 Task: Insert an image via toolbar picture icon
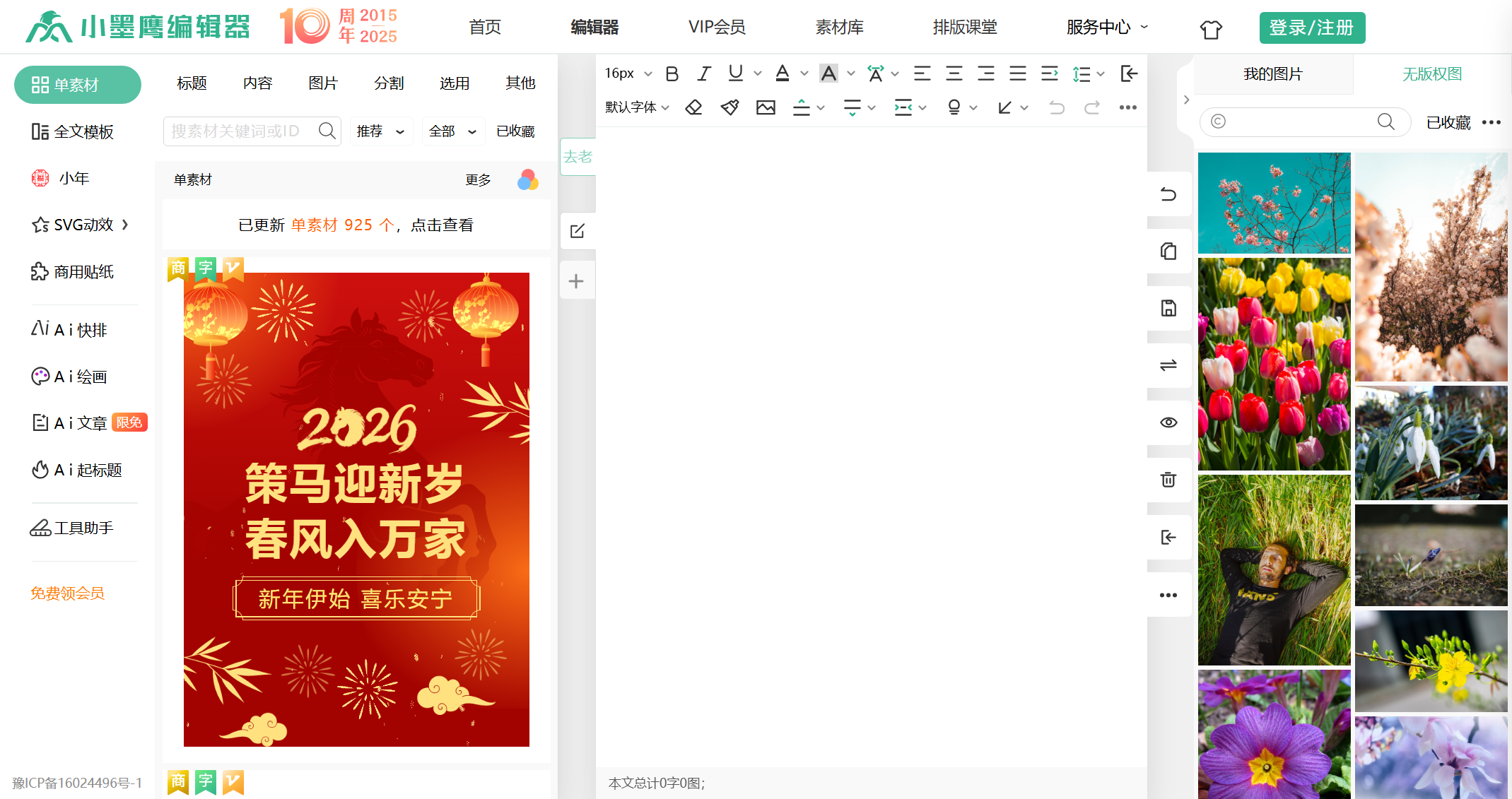pyautogui.click(x=766, y=107)
